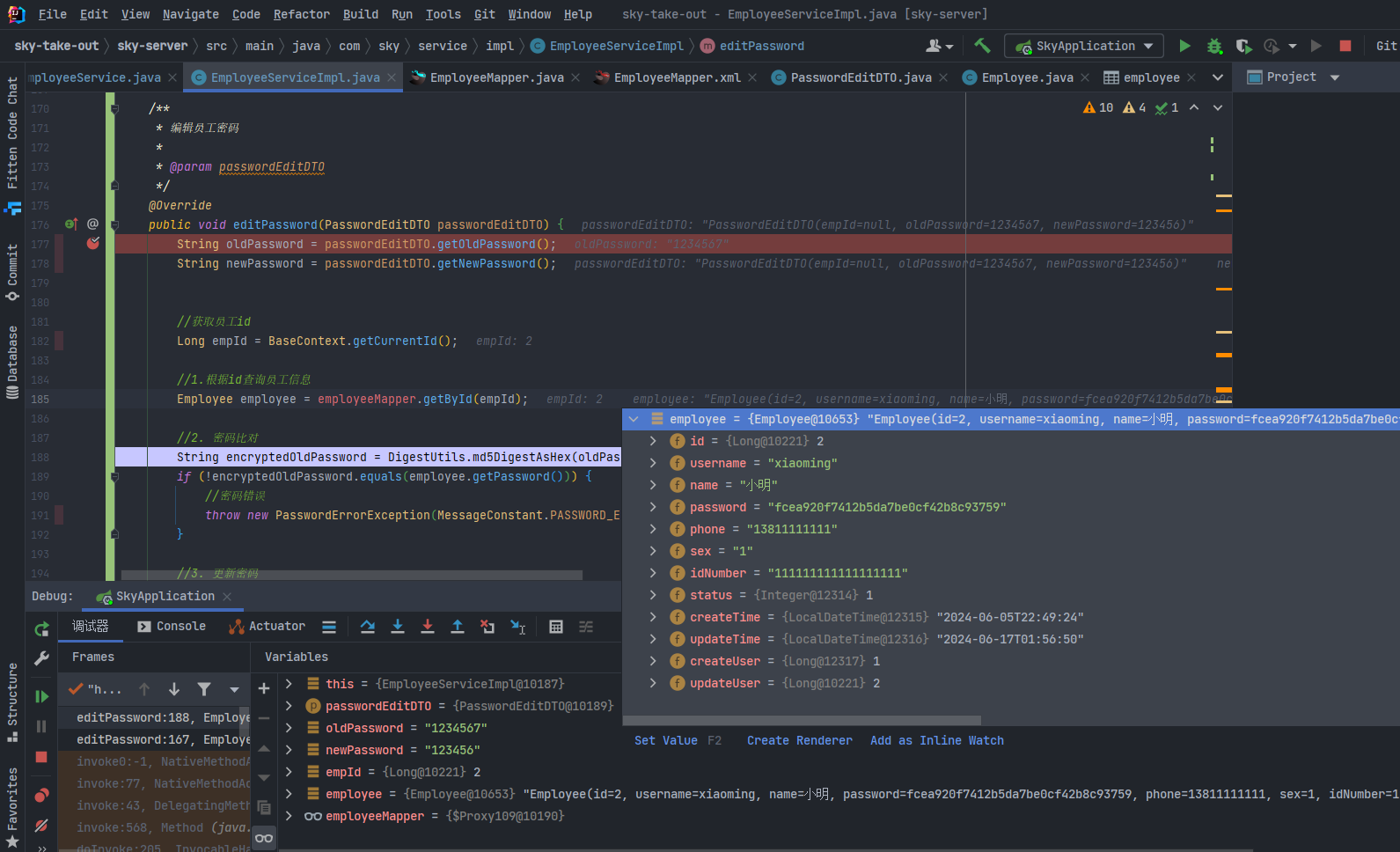Viewport: 1400px width, 852px height.
Task: Open the Actuator debug tab
Action: 268,626
